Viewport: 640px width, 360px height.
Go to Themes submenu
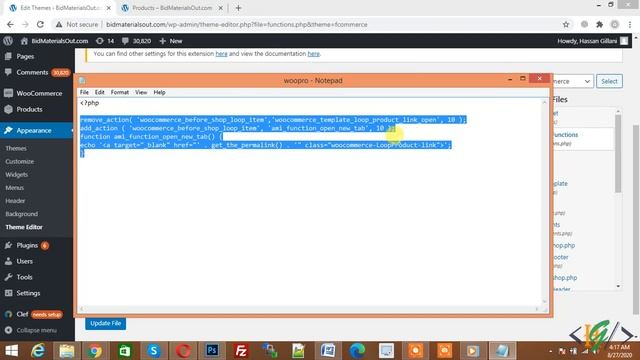point(16,148)
